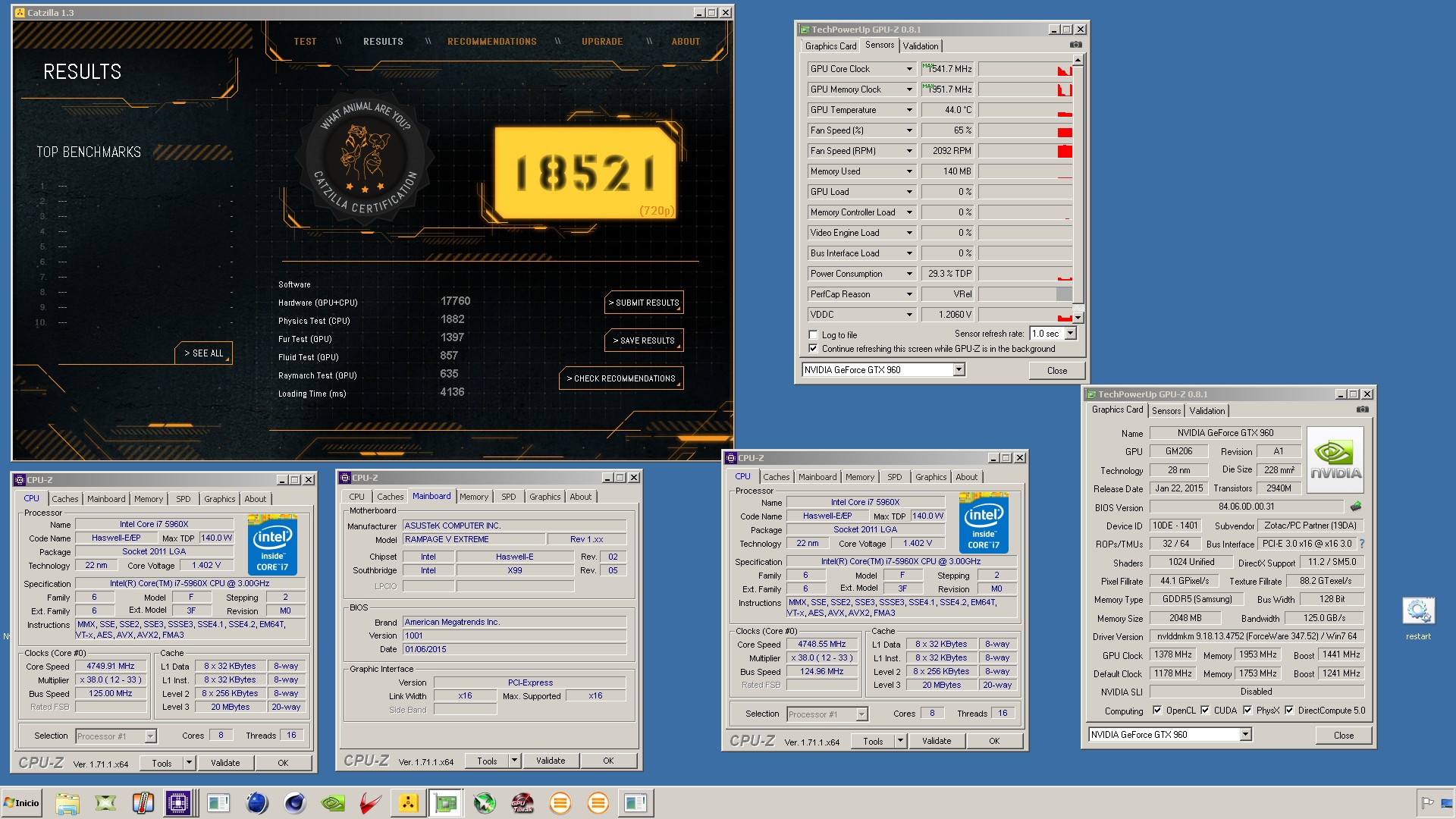Open the Fan Speed (RPM) sensor dropdown
Image resolution: width=1456 pixels, height=819 pixels.
[x=909, y=151]
